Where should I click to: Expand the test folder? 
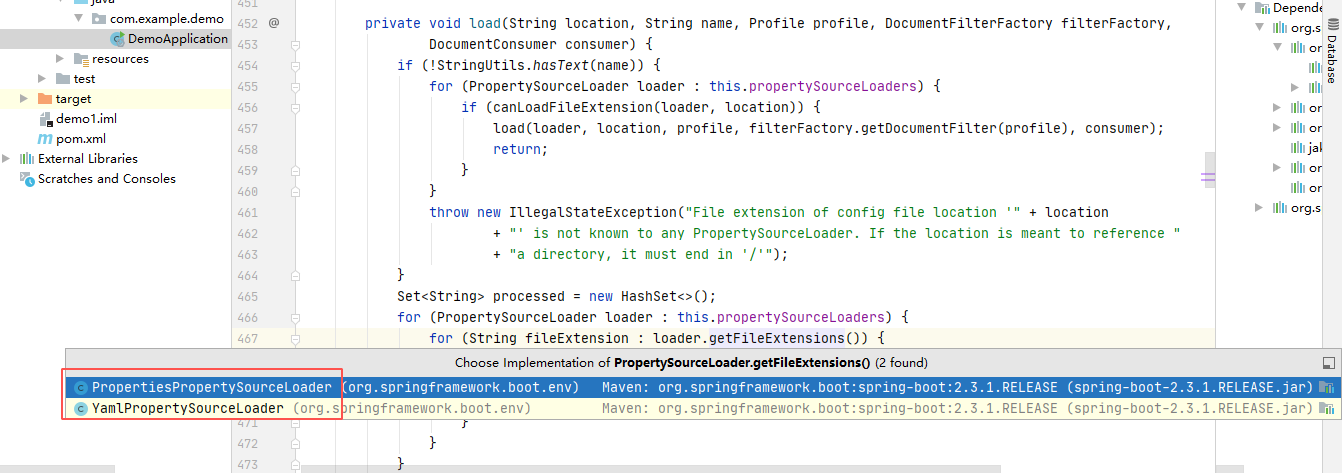click(42, 79)
